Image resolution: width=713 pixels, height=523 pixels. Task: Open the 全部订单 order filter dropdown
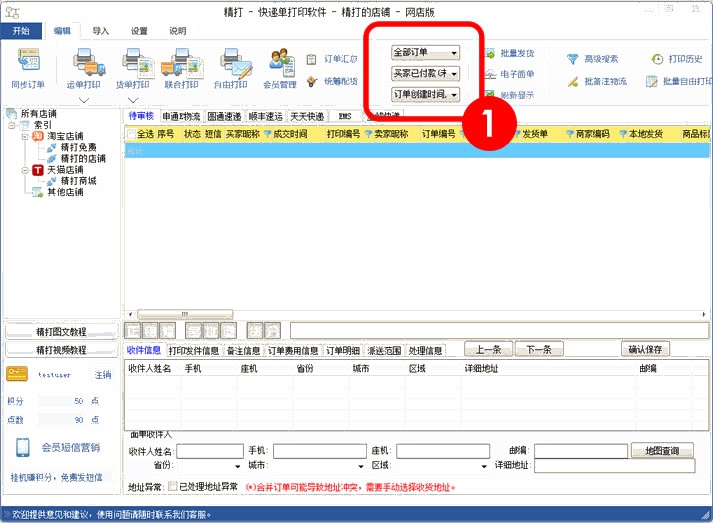pos(425,52)
